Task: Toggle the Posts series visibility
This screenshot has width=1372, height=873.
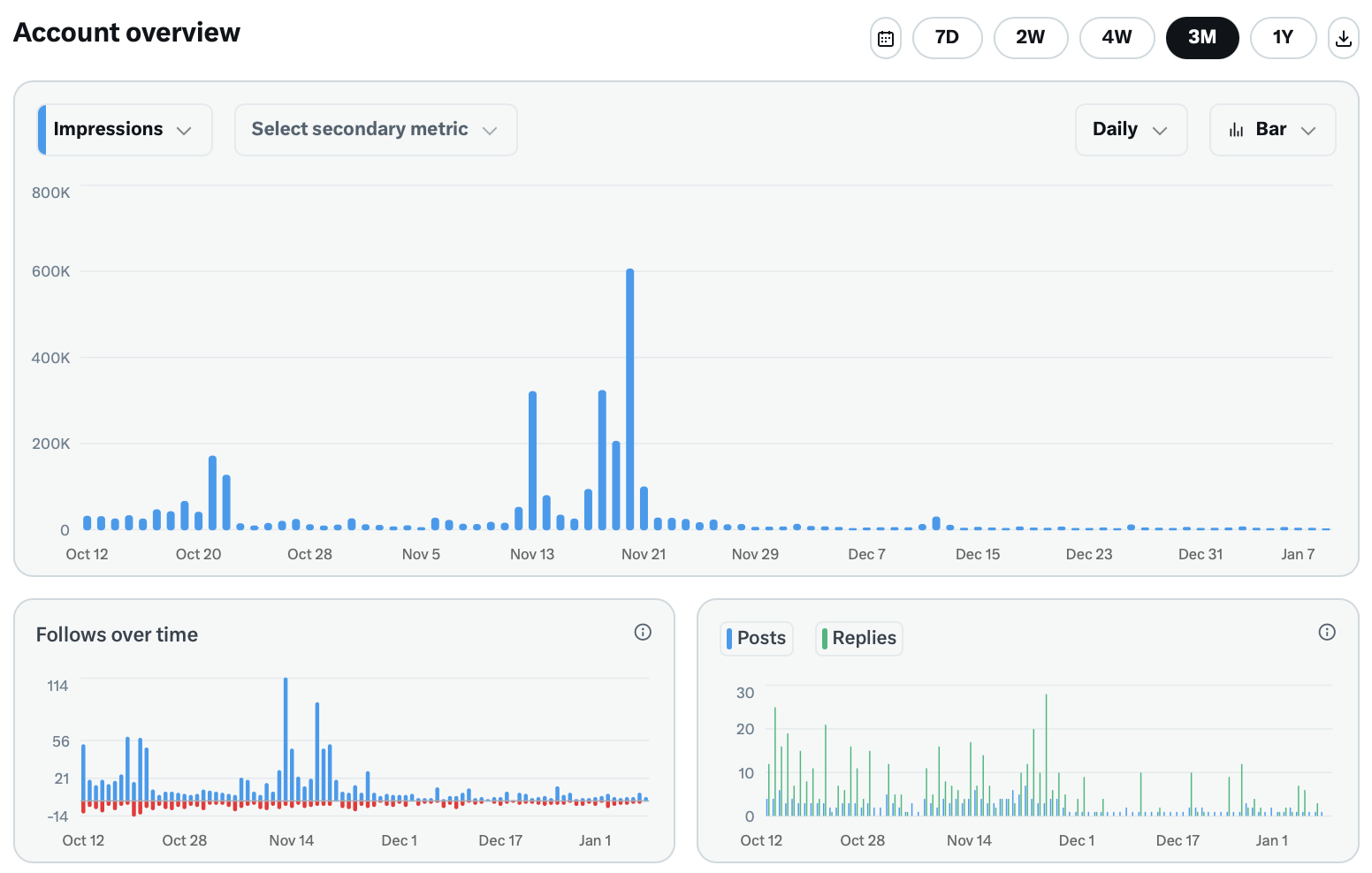Action: coord(756,638)
